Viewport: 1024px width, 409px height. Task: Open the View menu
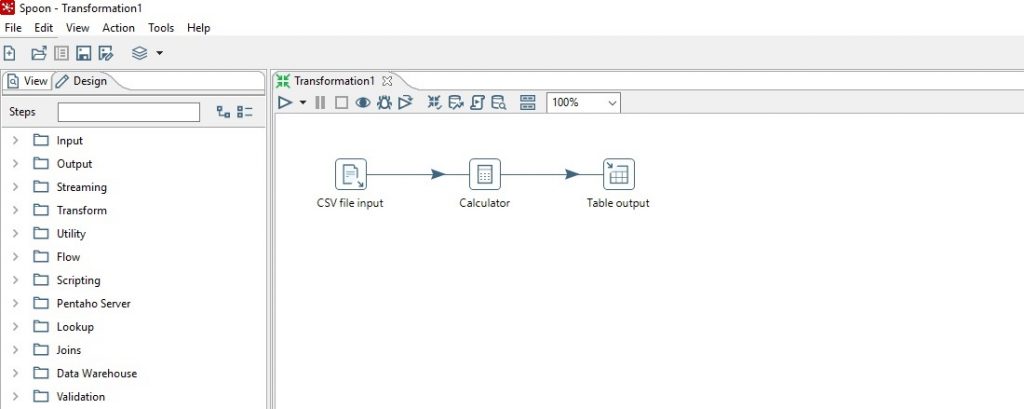point(77,27)
